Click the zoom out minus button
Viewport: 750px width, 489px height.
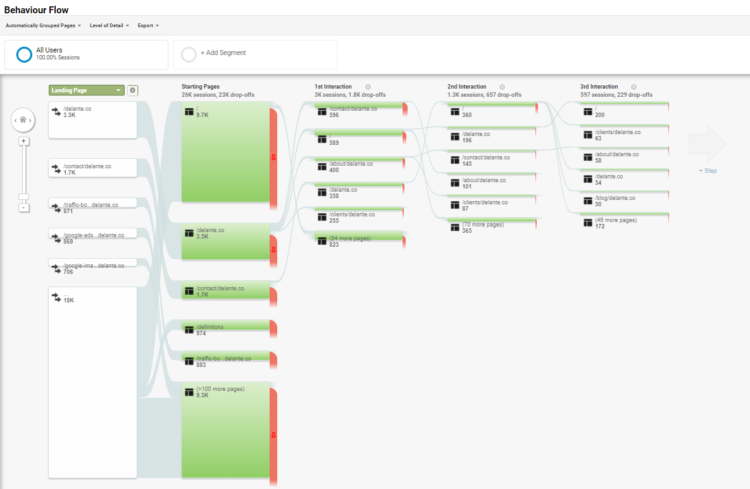[x=23, y=209]
